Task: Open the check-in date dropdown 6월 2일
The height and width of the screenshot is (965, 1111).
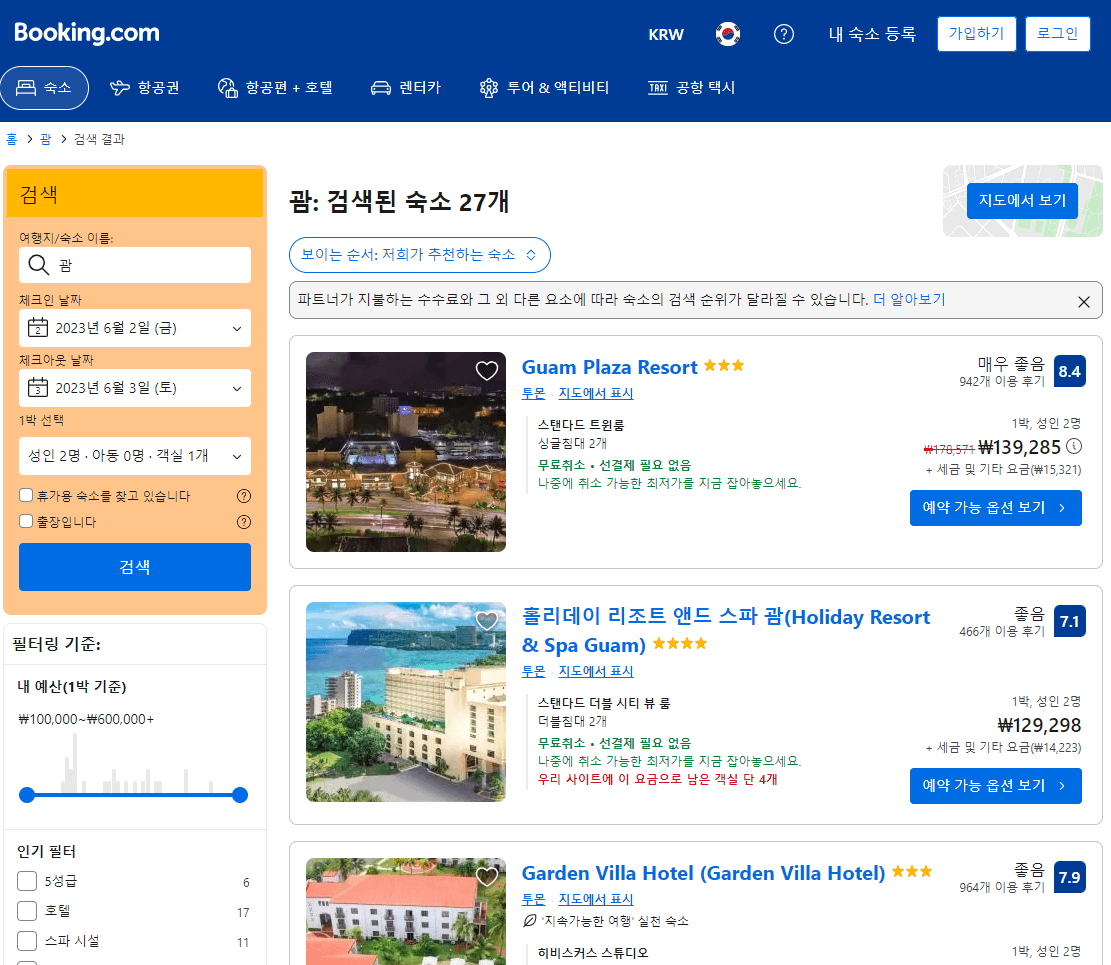Action: [x=135, y=328]
